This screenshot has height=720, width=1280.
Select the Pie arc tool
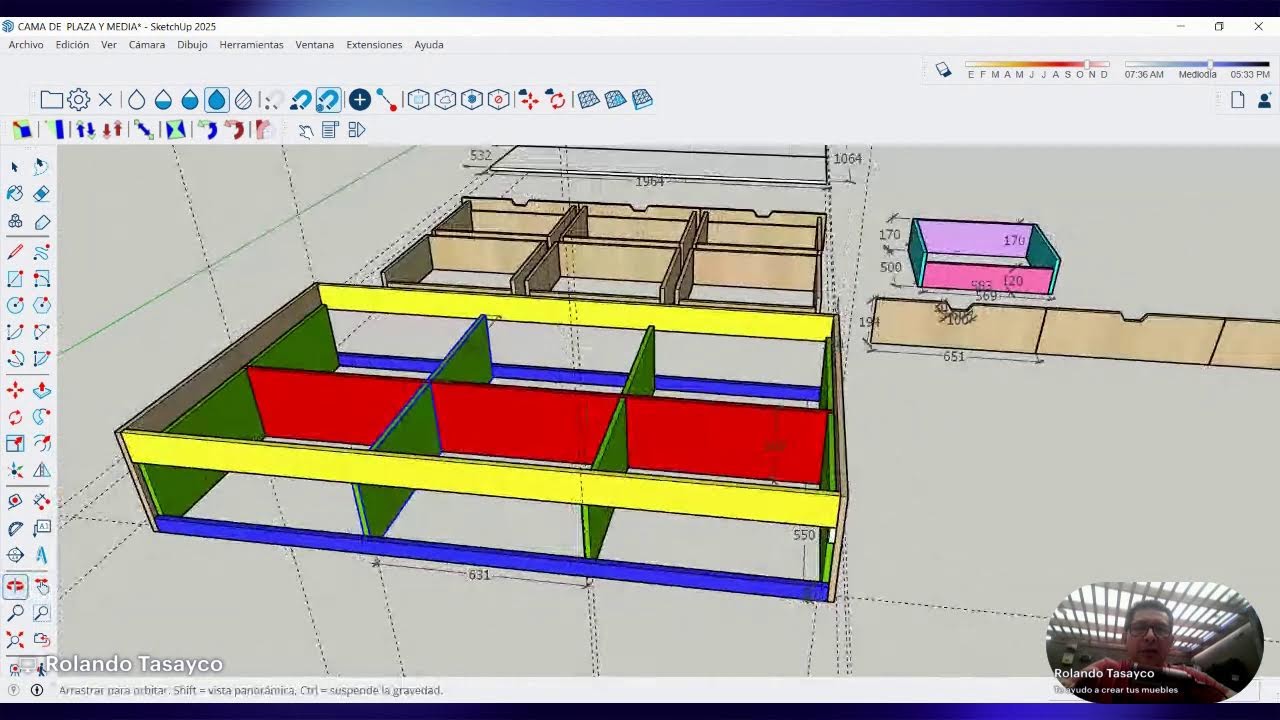coord(41,359)
